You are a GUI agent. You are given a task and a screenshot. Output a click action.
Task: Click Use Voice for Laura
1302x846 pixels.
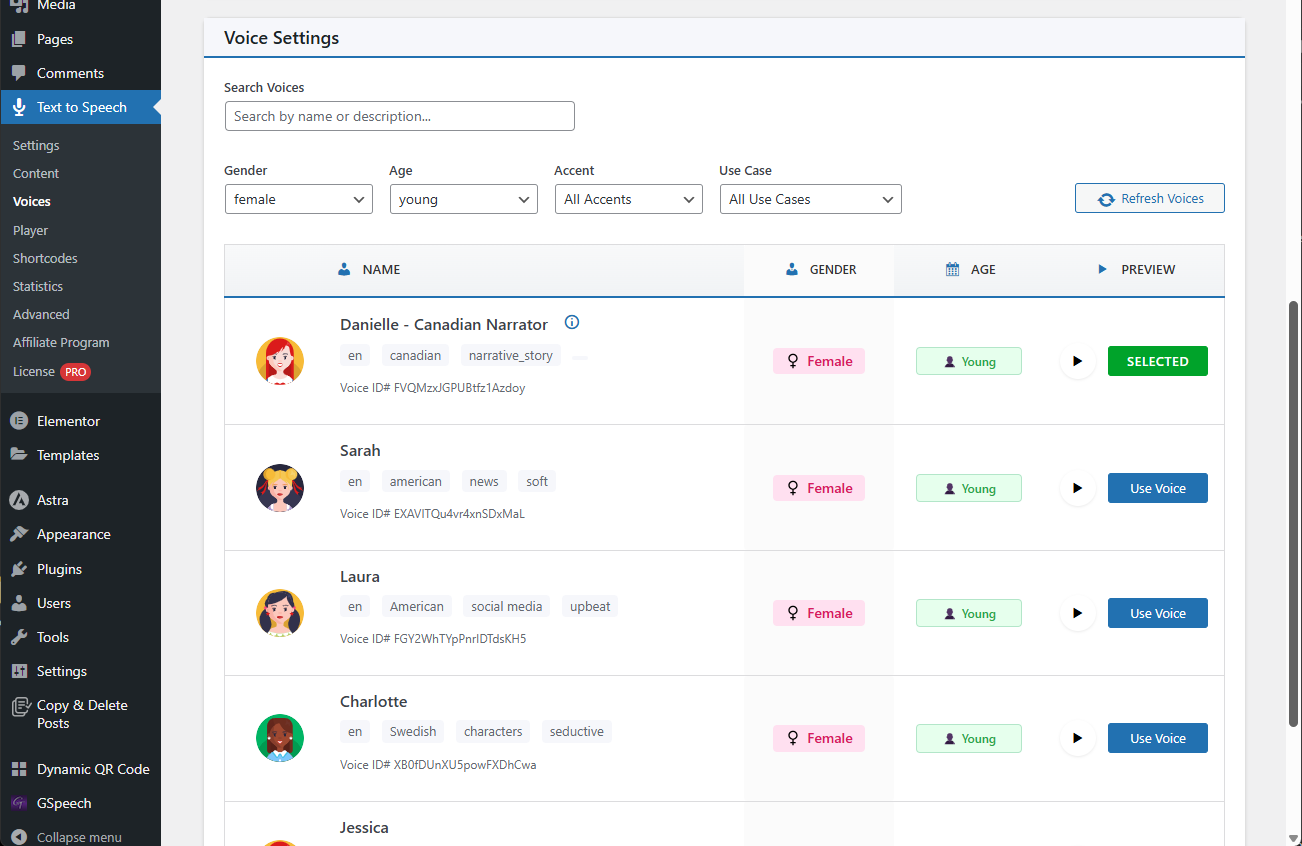[1158, 613]
